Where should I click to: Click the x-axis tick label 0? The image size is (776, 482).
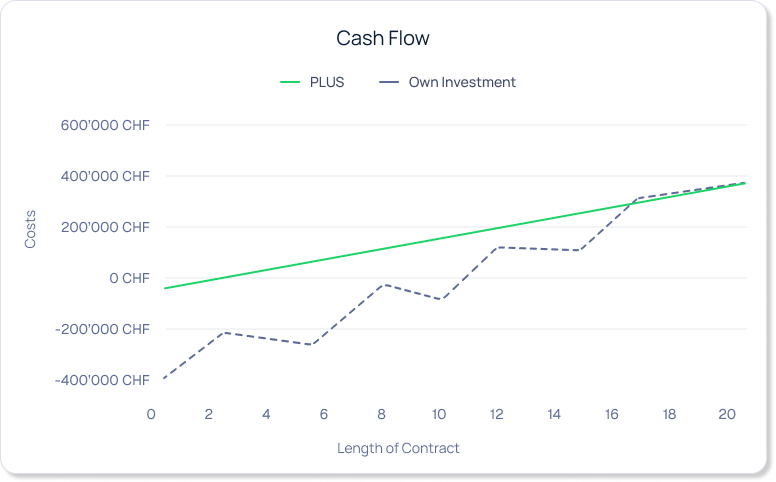(x=151, y=414)
